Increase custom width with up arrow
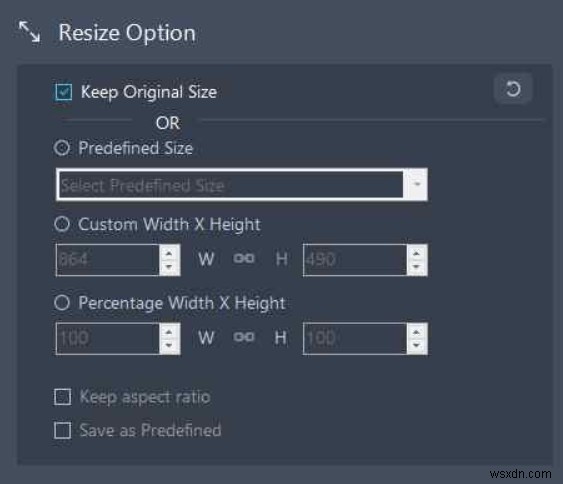 [x=169, y=253]
